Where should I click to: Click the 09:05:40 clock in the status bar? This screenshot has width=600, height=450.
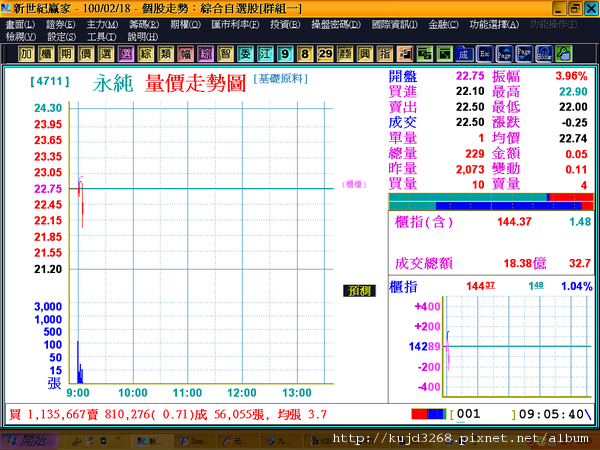tap(551, 414)
